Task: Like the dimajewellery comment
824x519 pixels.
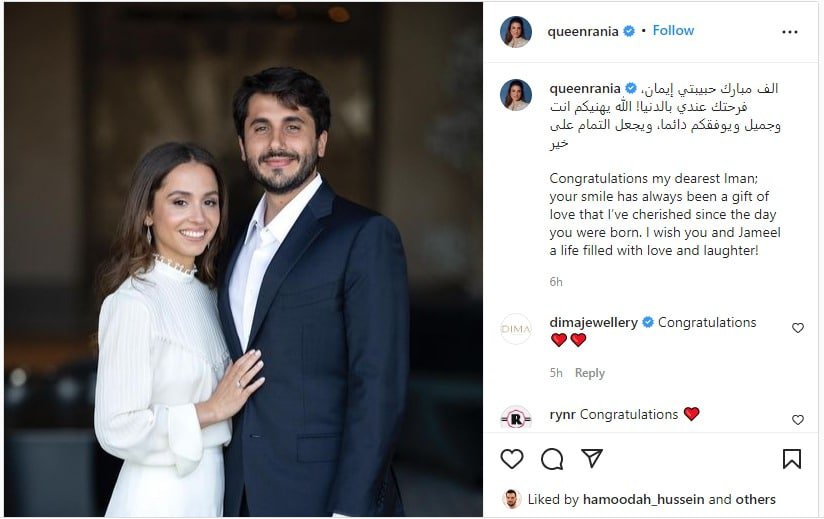Action: [798, 328]
